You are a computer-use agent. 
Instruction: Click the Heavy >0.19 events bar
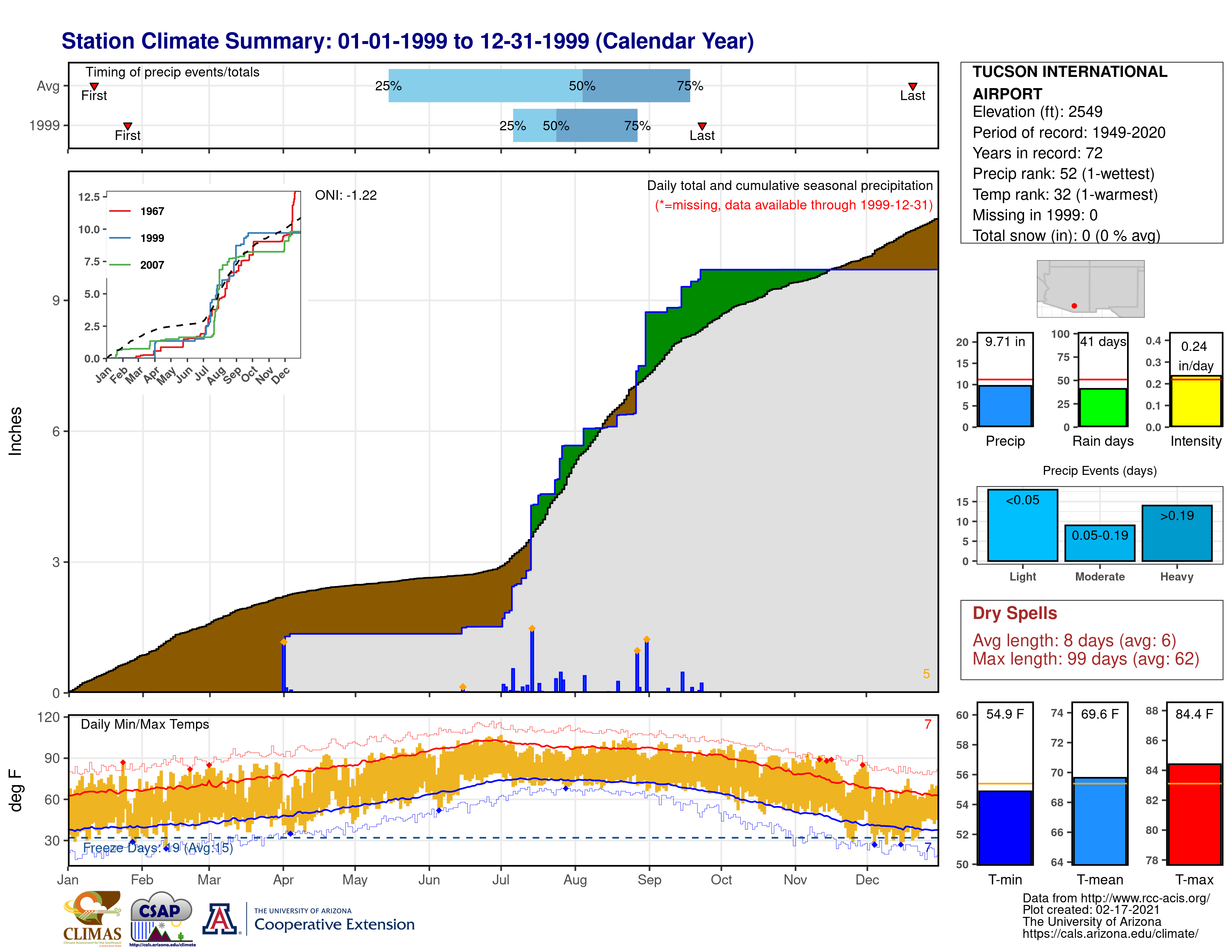(x=1177, y=533)
